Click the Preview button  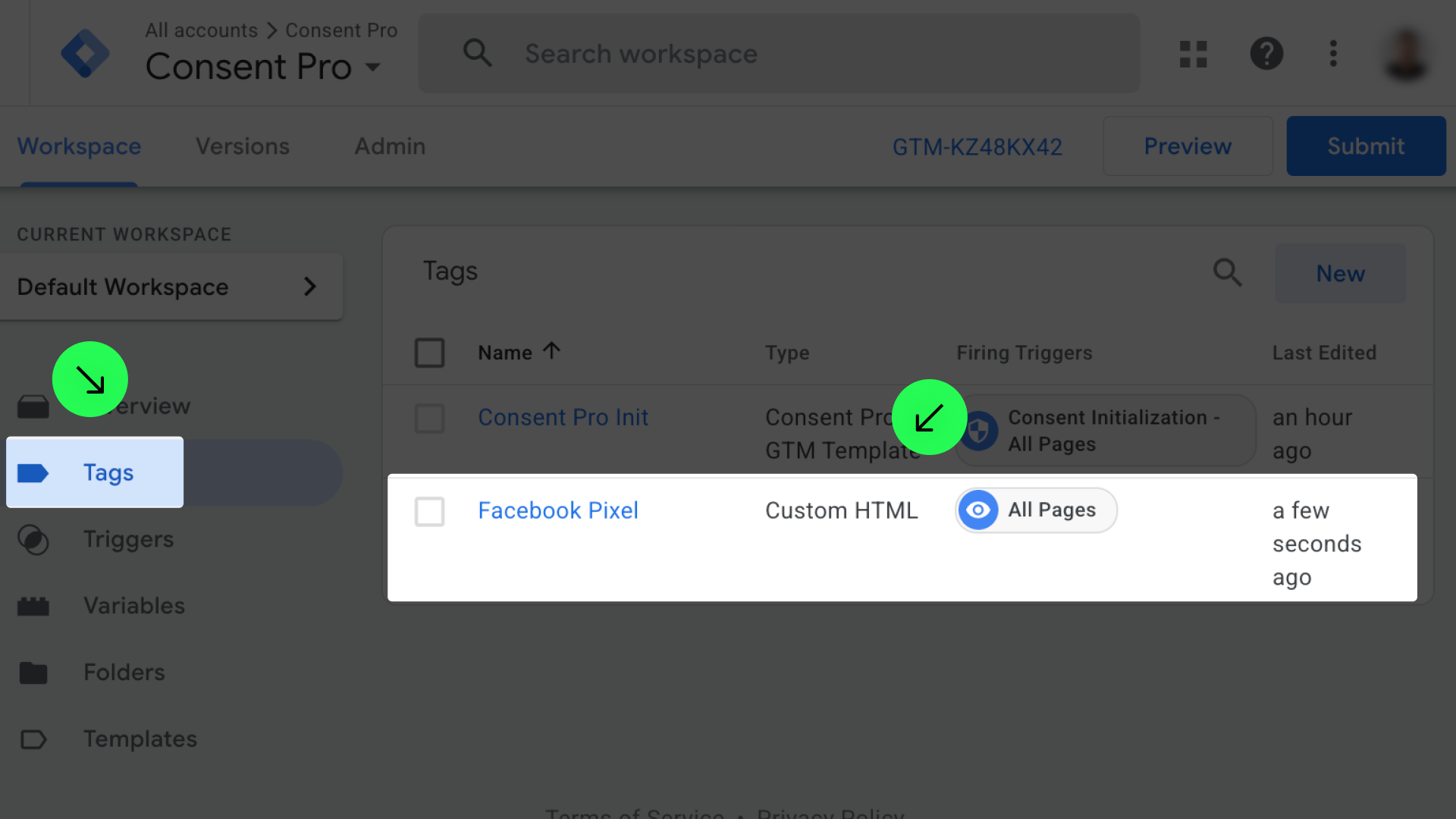(x=1188, y=146)
